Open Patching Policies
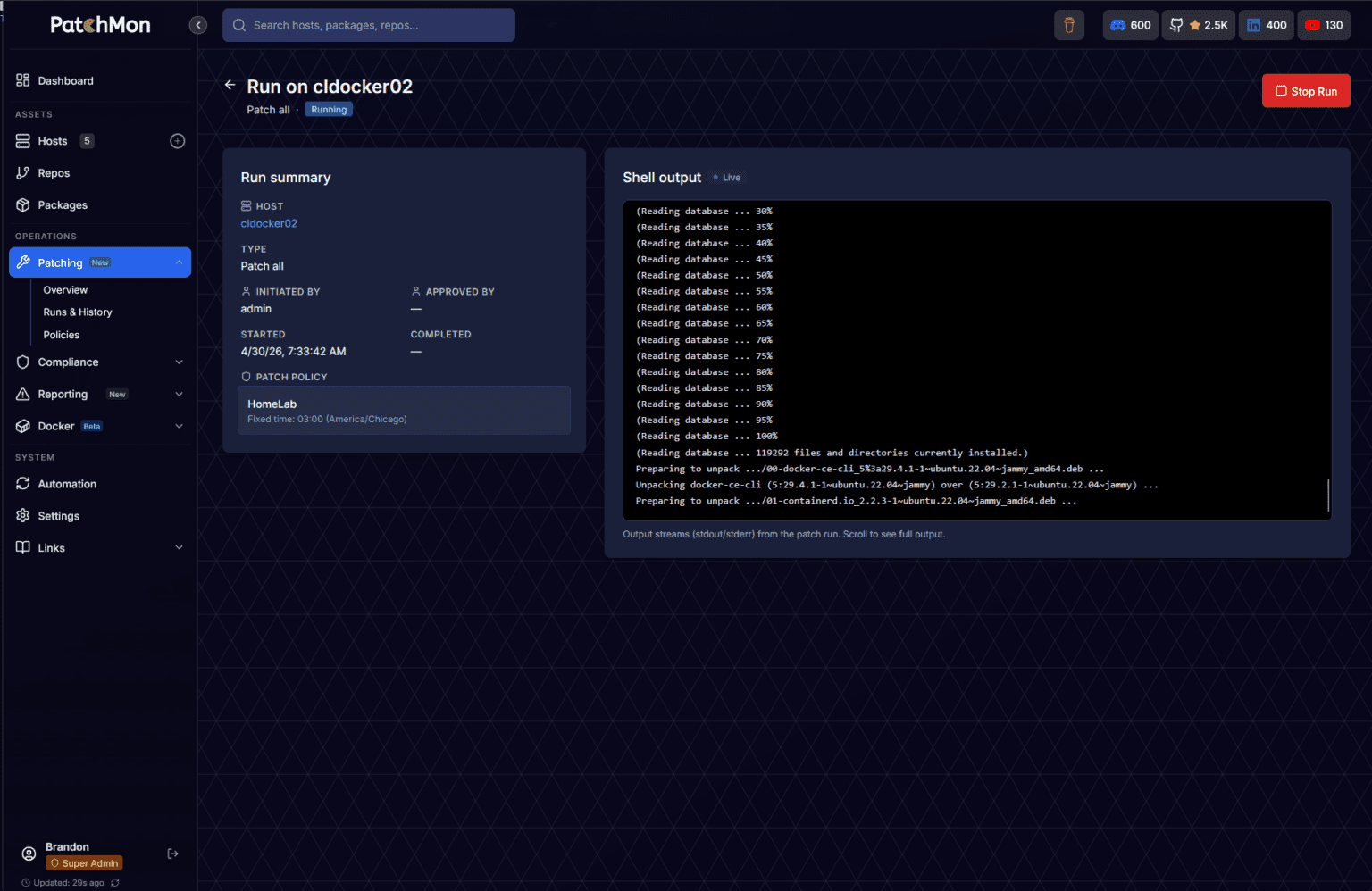Viewport: 1372px width, 891px height. coord(62,335)
